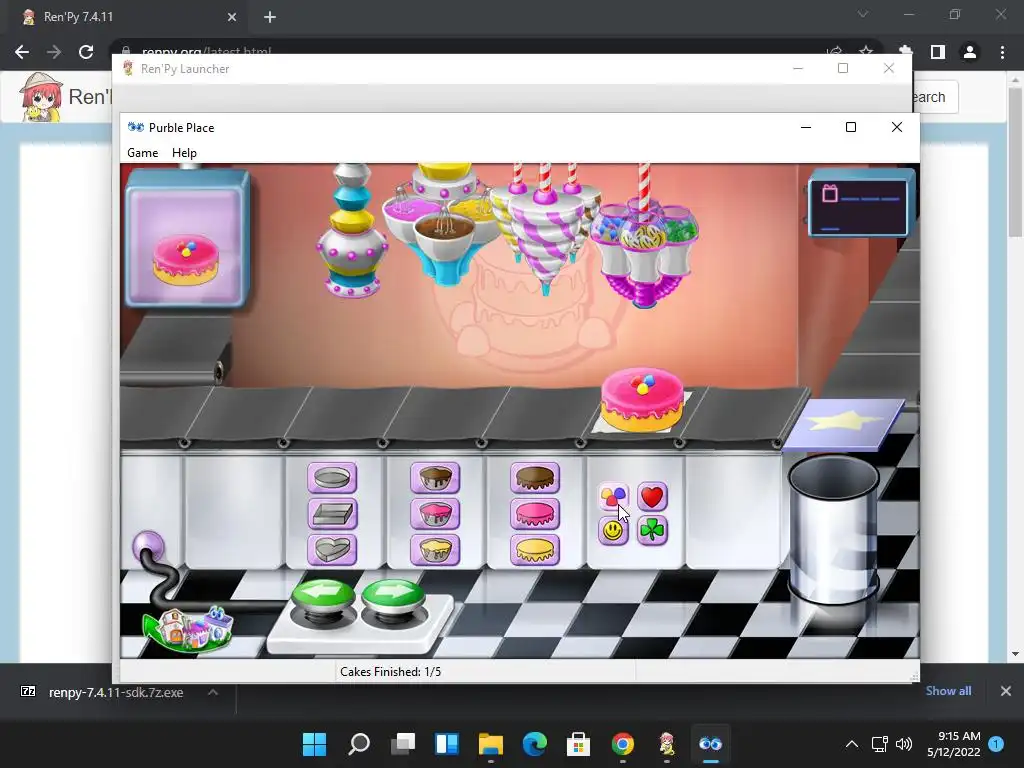Open the Help menu

tap(184, 153)
